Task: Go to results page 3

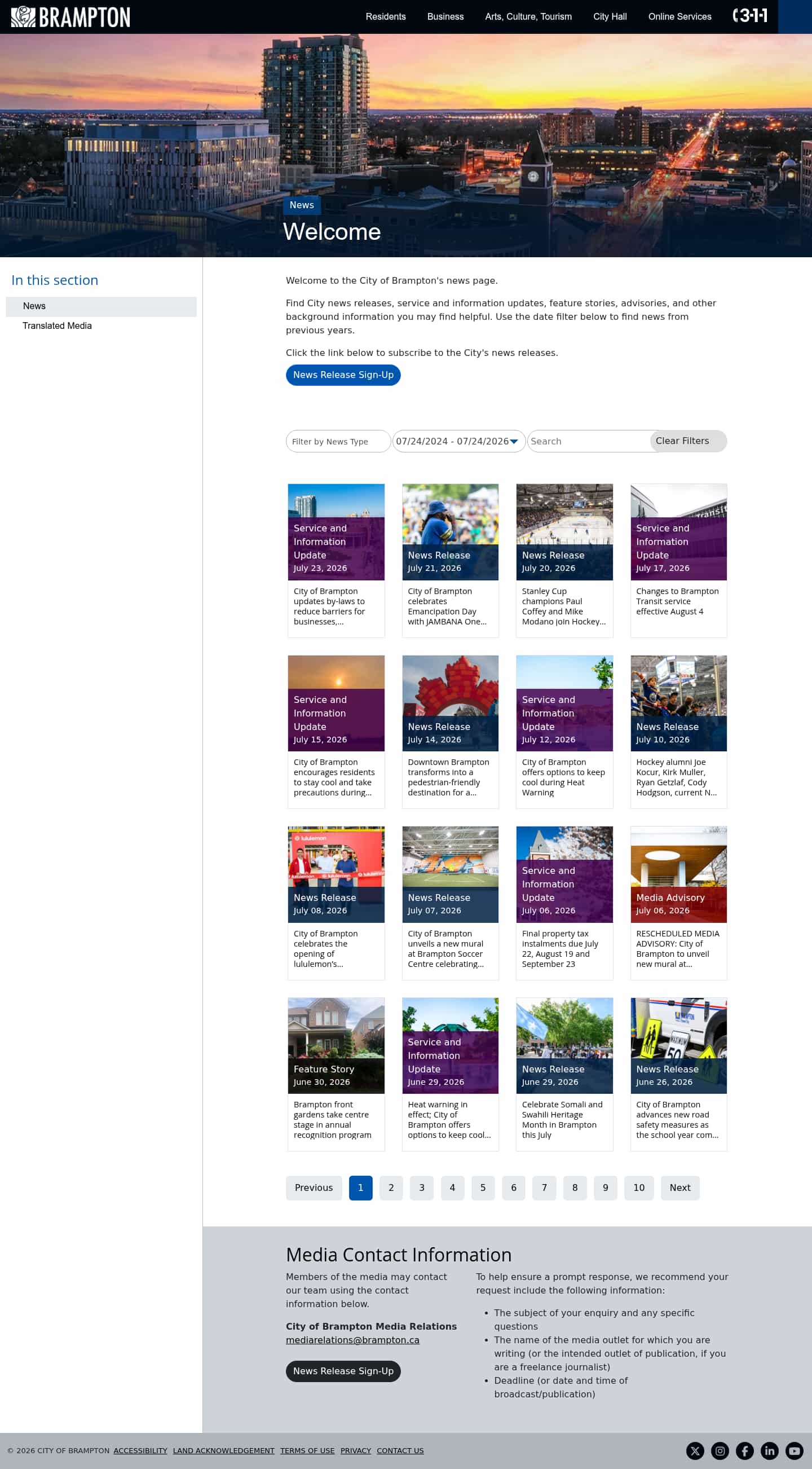Action: click(x=422, y=1187)
